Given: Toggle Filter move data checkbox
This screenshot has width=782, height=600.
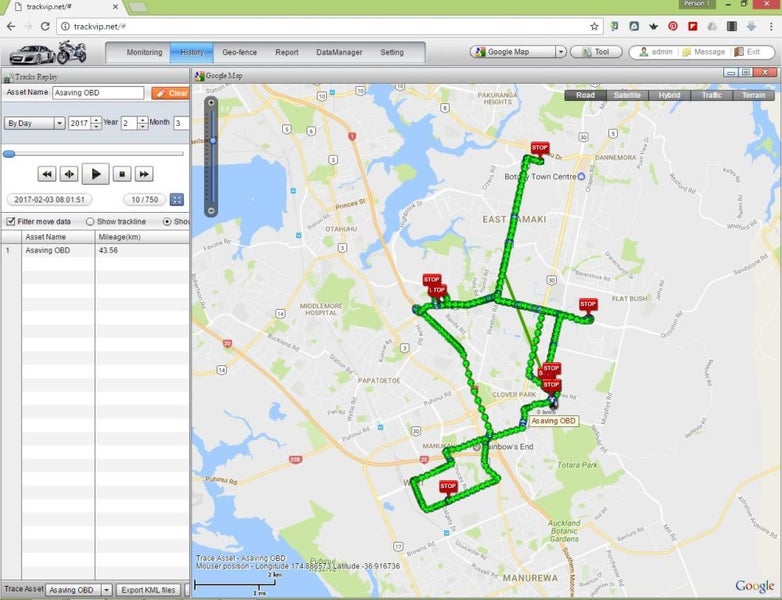Looking at the screenshot, I should tap(10, 221).
